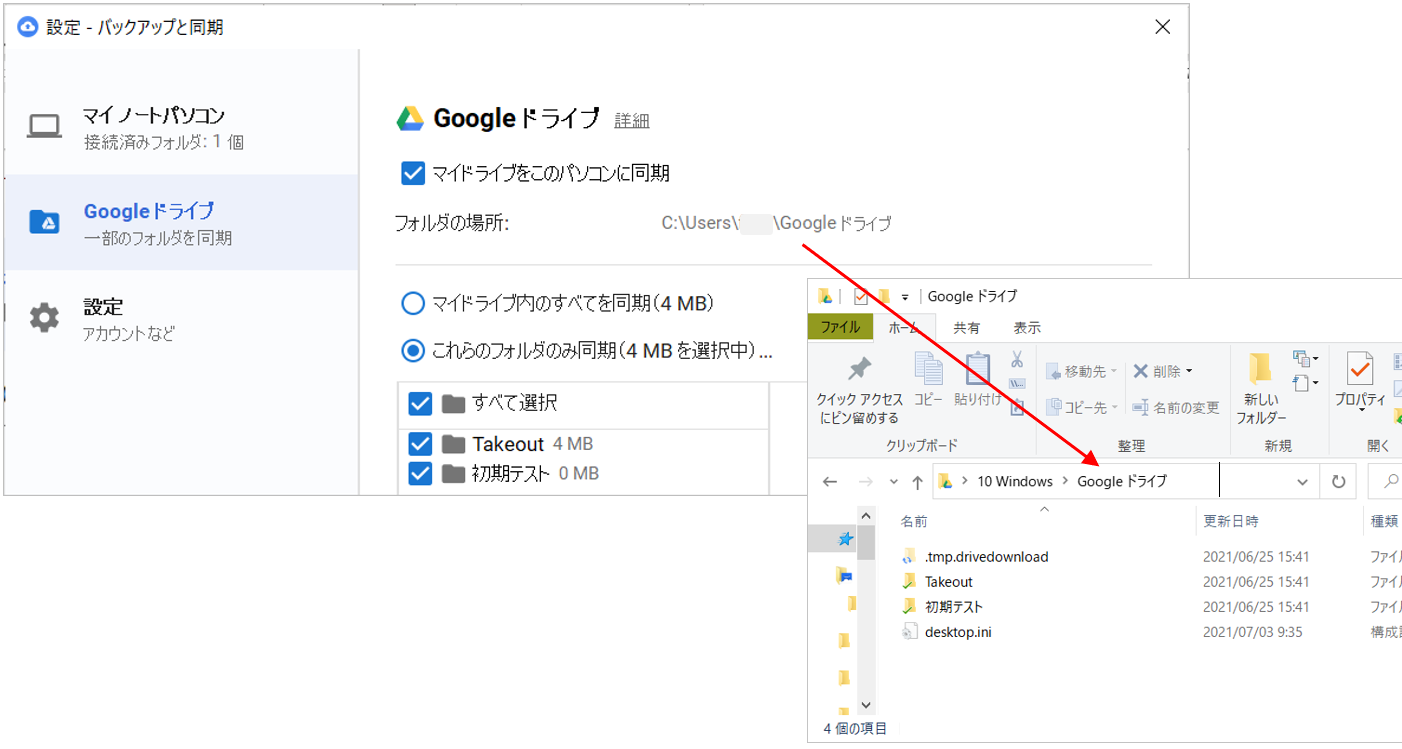Toggle the マイドライブをこのパソコンに同期 checkbox
Screen dimensions: 1402x749
[413, 174]
